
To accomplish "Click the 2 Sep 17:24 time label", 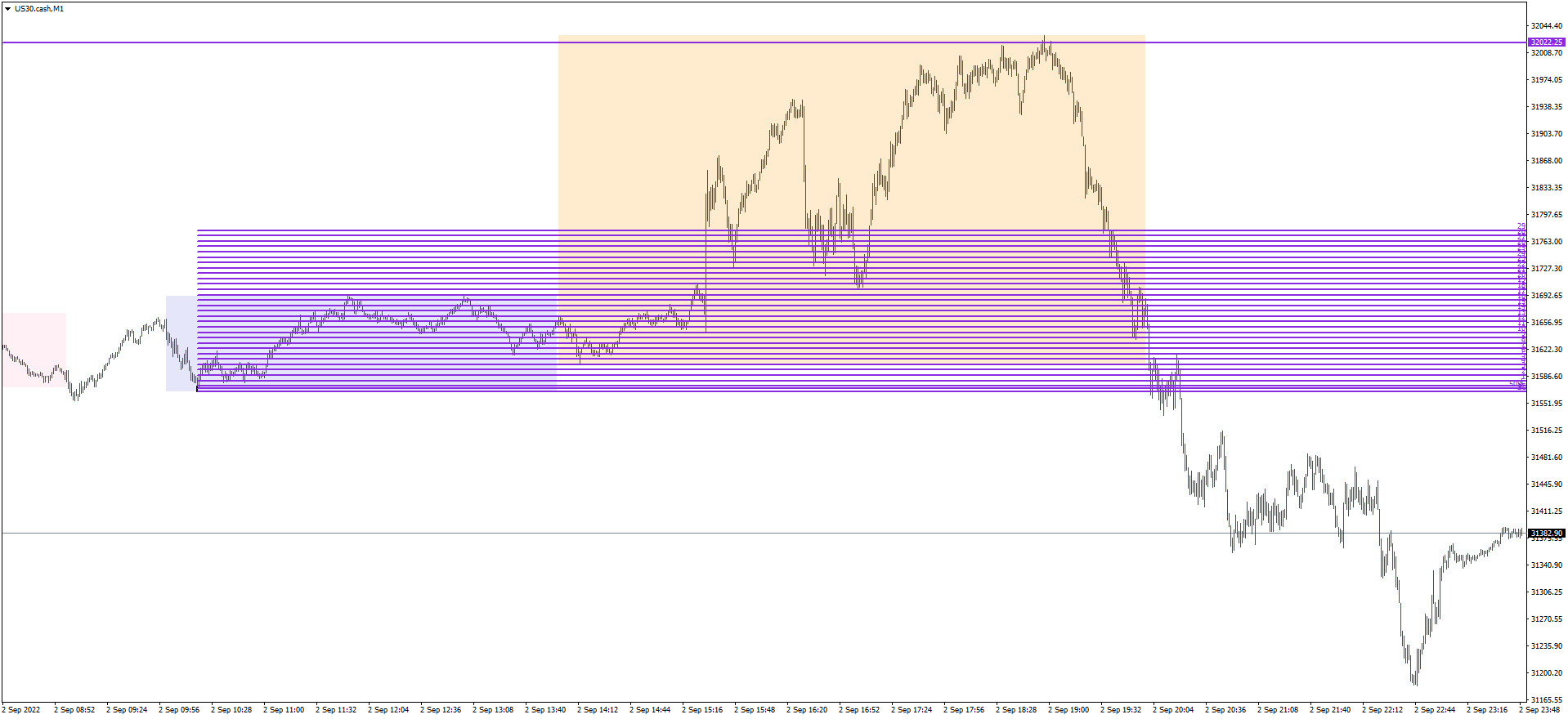I will [x=912, y=710].
